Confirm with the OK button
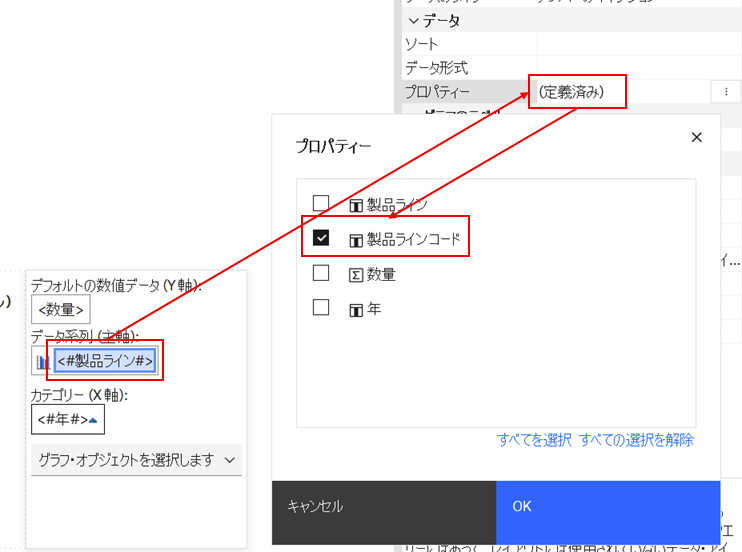The image size is (742, 552). (x=608, y=513)
